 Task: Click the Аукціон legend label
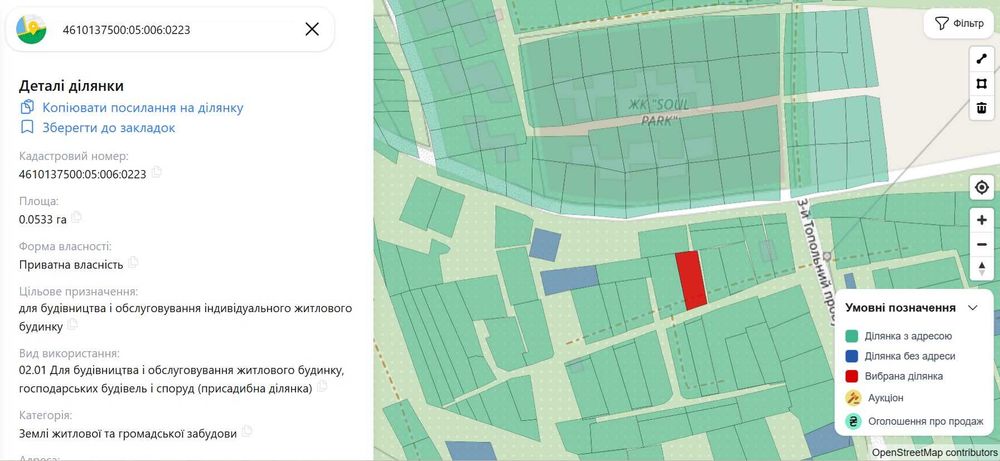click(885, 398)
